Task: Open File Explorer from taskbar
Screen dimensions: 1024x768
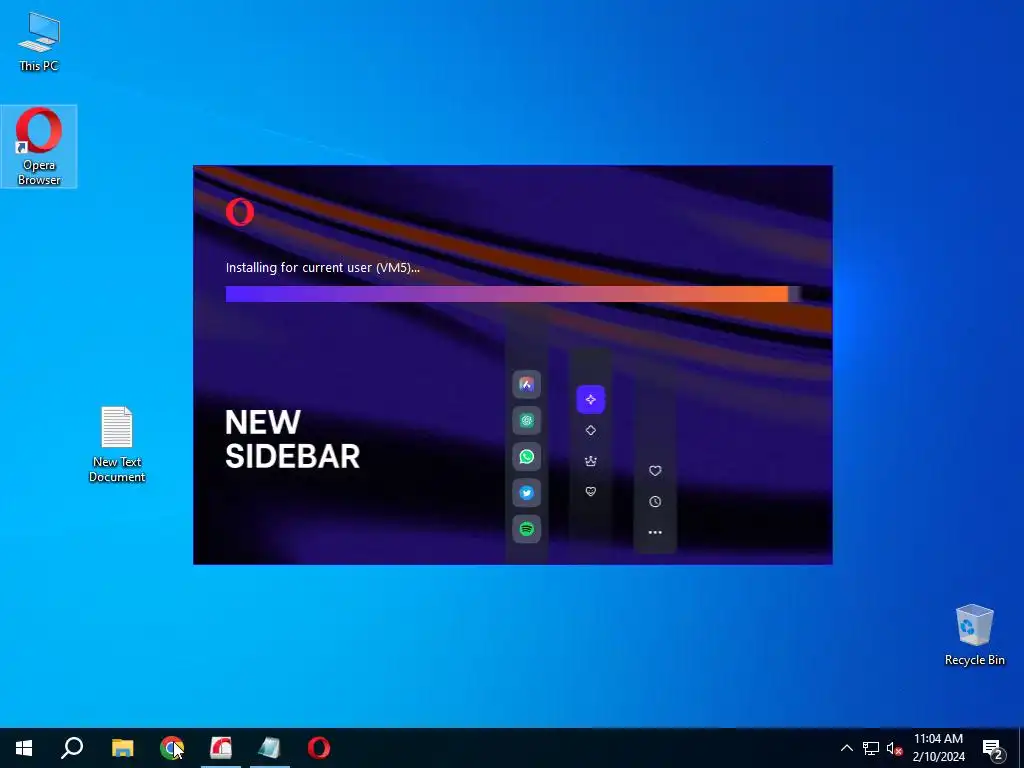Action: click(x=122, y=748)
